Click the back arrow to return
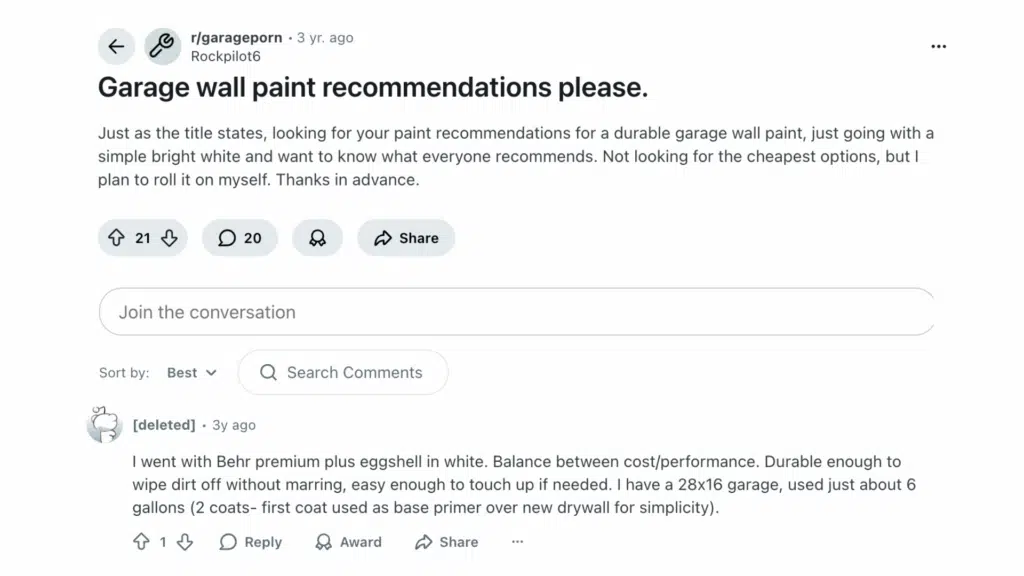This screenshot has height=576, width=1024. point(116,46)
